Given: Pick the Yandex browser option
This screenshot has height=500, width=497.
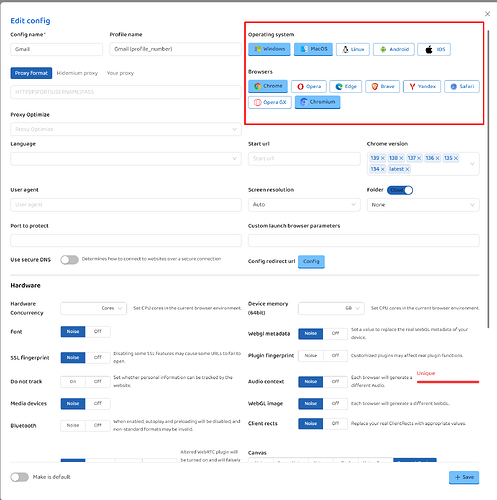Looking at the screenshot, I should click(422, 86).
